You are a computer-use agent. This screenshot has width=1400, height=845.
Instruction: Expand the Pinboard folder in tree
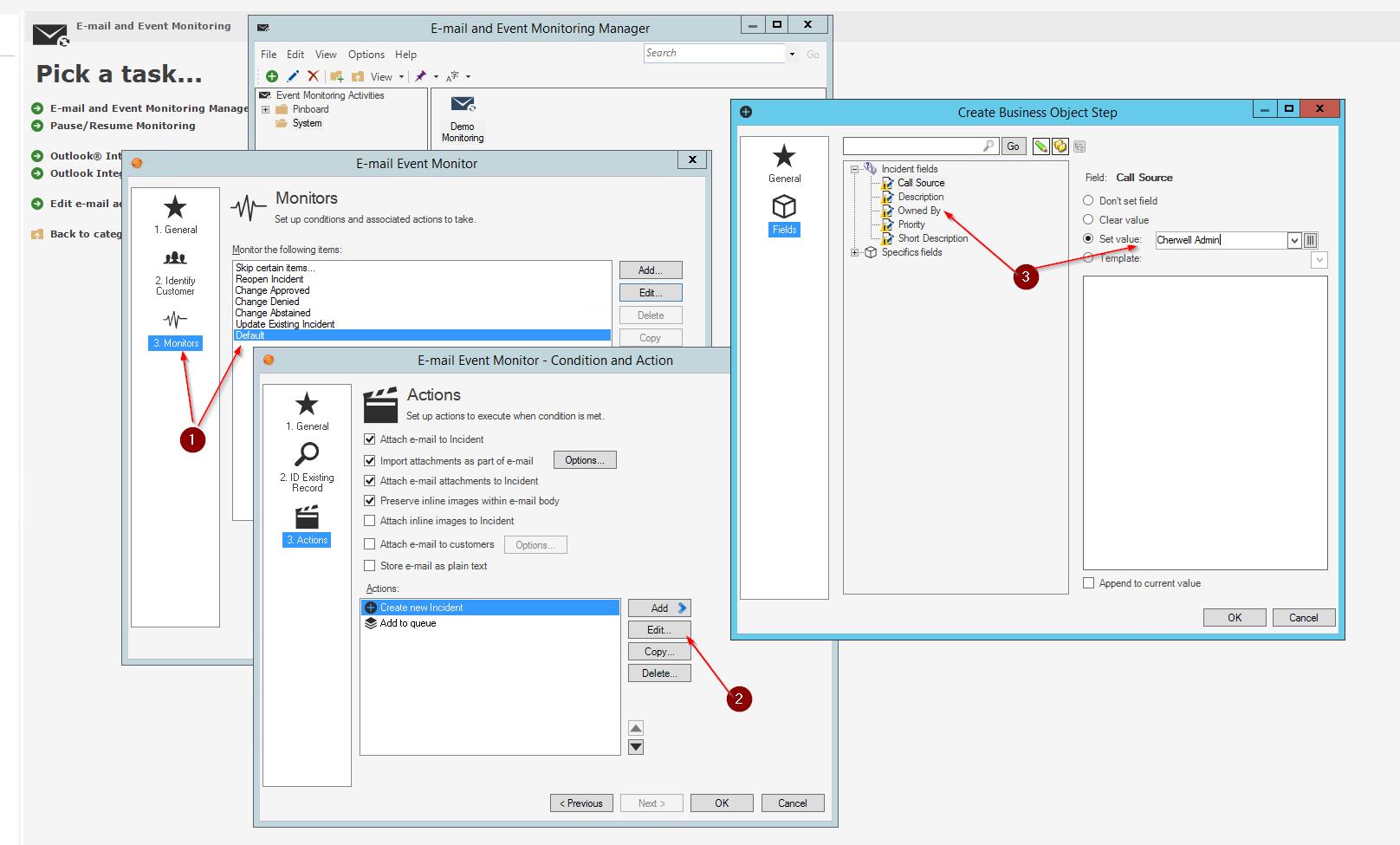click(266, 109)
